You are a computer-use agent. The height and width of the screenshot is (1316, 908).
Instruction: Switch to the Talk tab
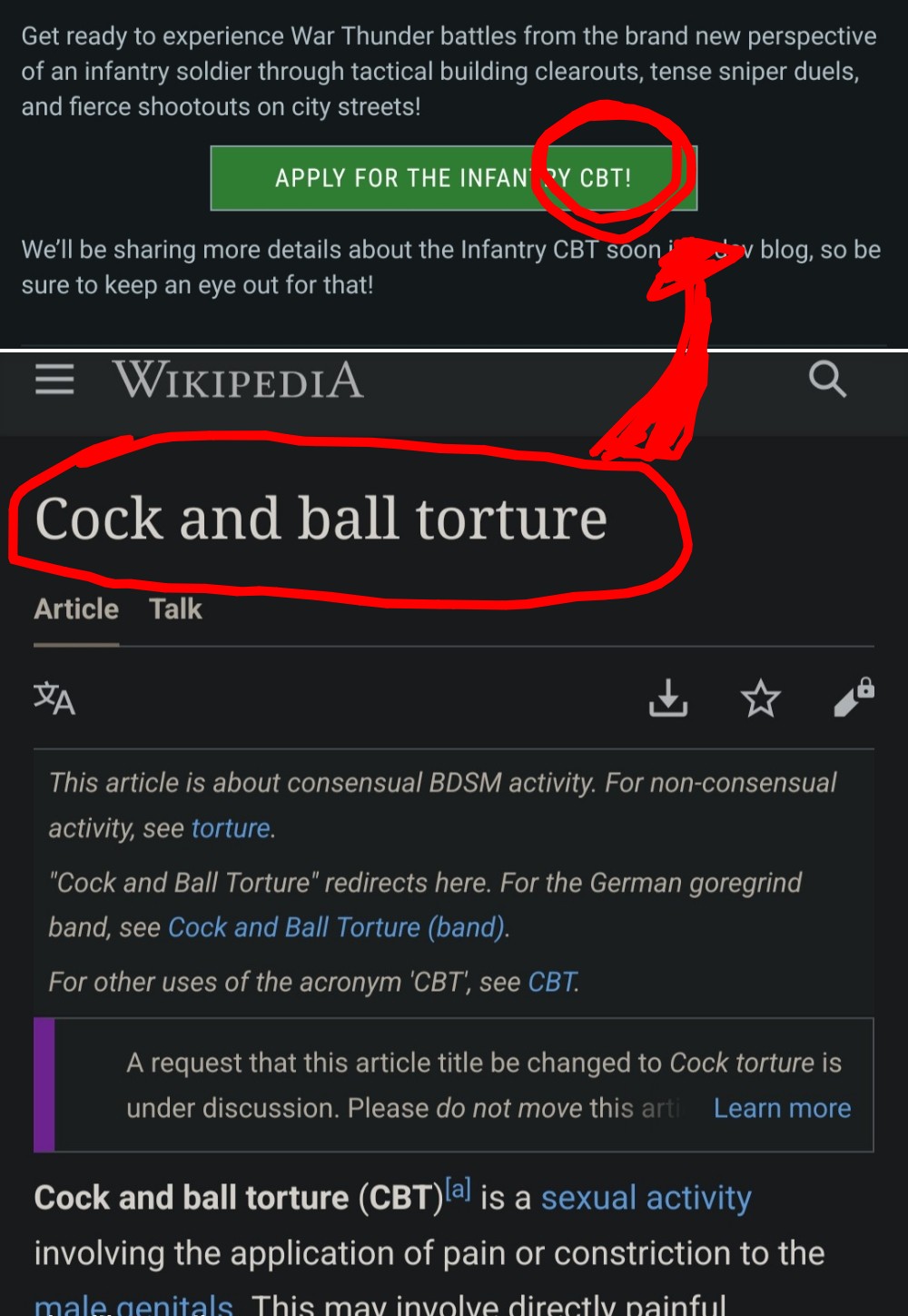pos(175,609)
